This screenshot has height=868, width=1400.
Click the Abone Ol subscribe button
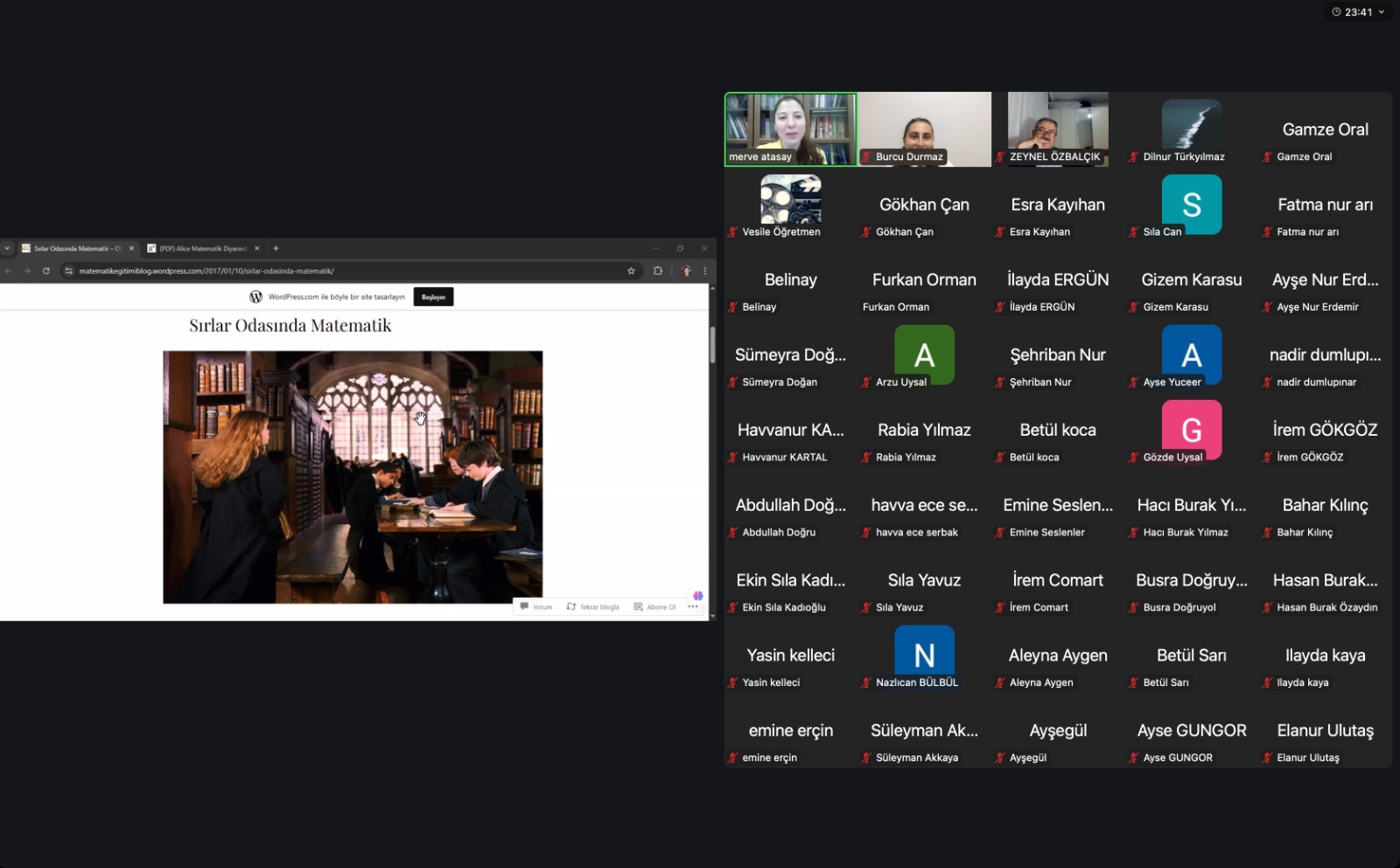(x=655, y=606)
